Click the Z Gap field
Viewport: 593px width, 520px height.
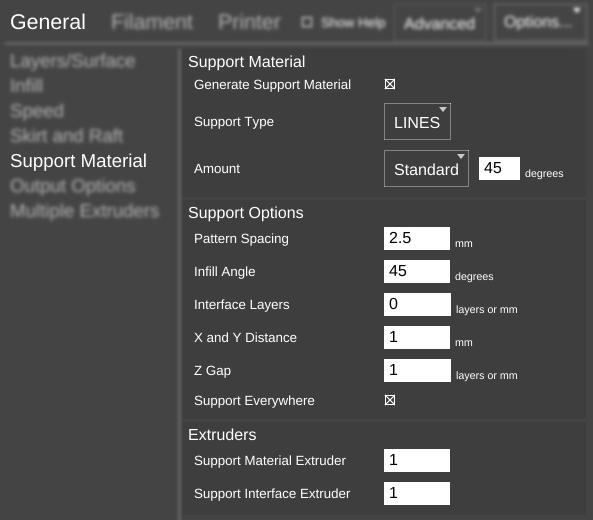(x=417, y=370)
